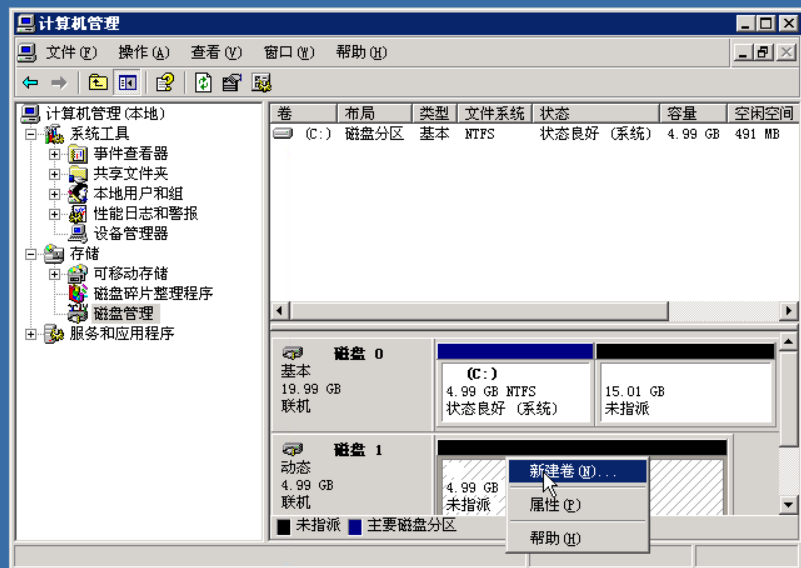Choose 属性(P) from the context menu

click(x=577, y=505)
